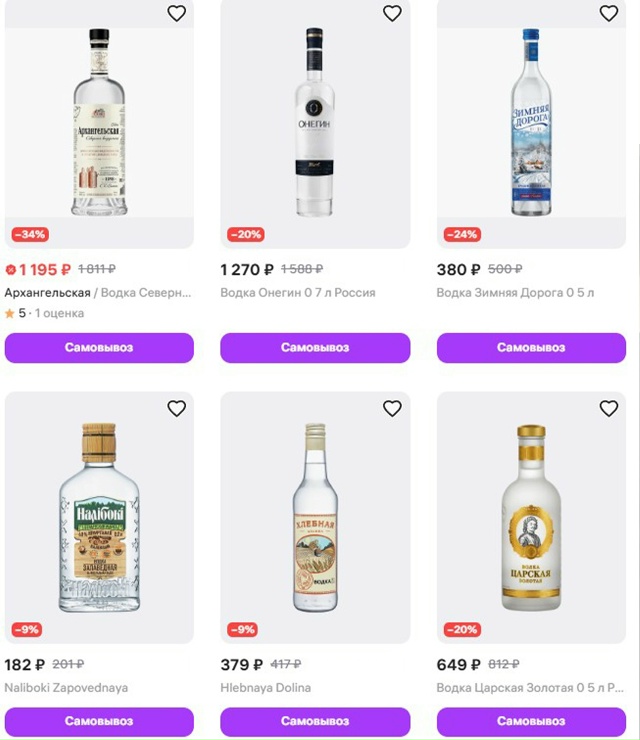The height and width of the screenshot is (740, 640).
Task: Add Архангельская vodka to favorites with heart
Action: pos(176,13)
